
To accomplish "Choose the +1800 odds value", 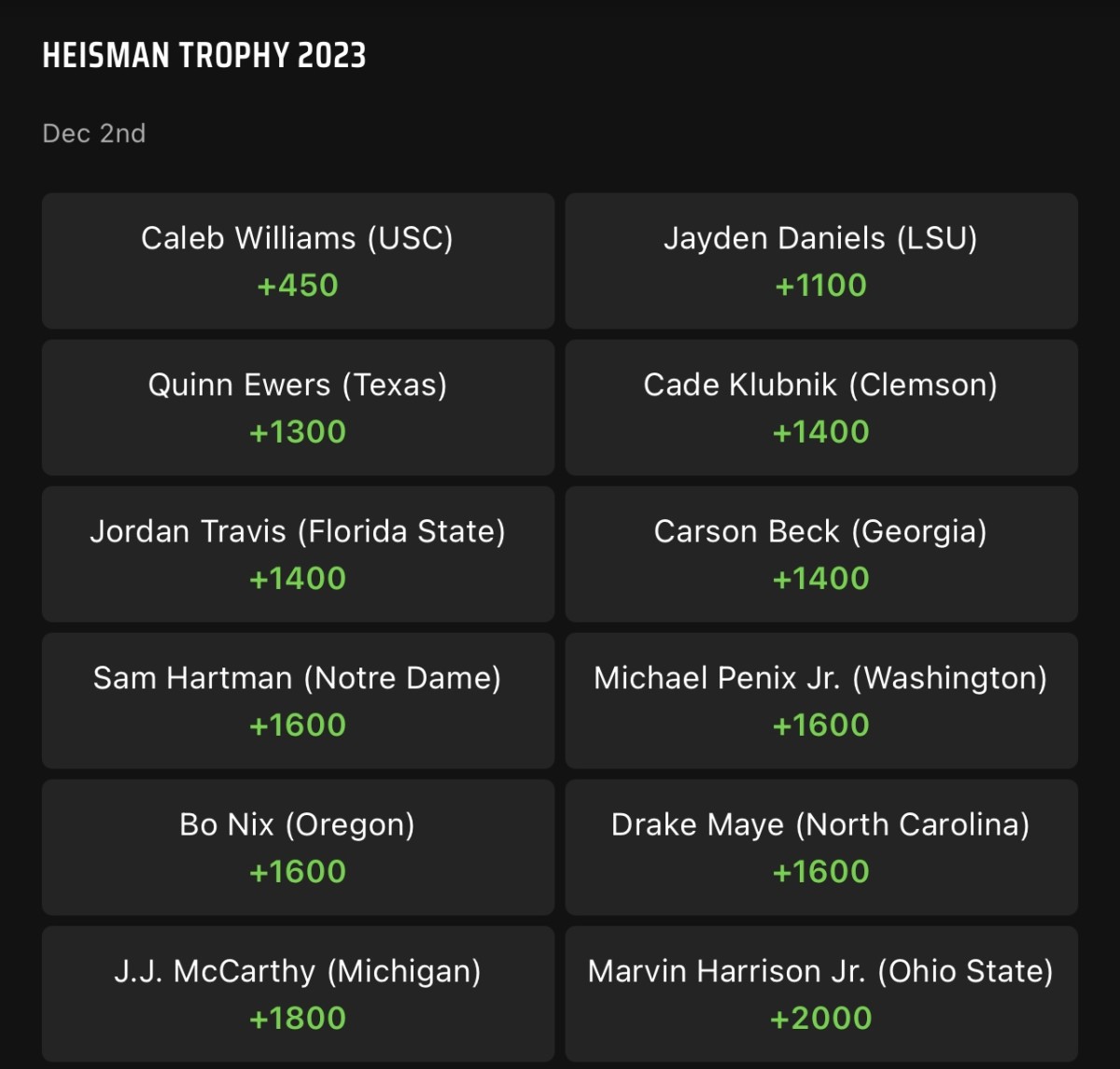I will pos(298,1019).
